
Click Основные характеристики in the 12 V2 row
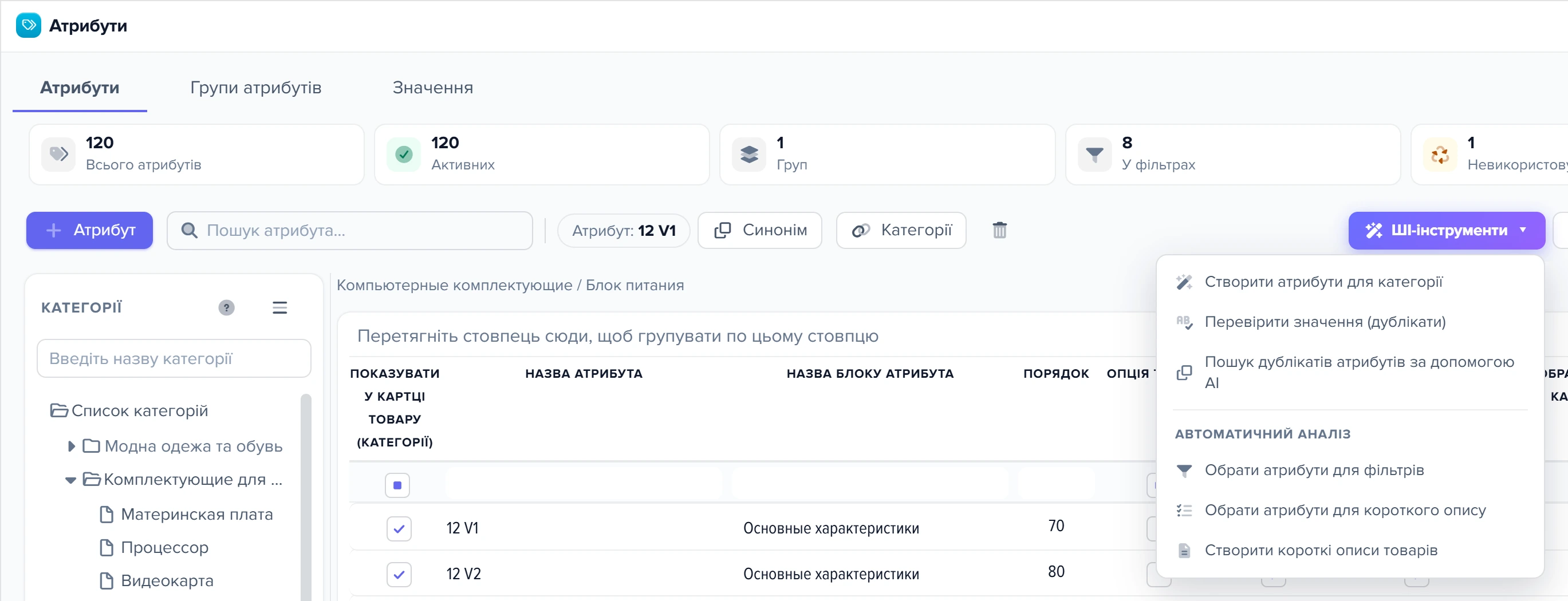(x=831, y=574)
